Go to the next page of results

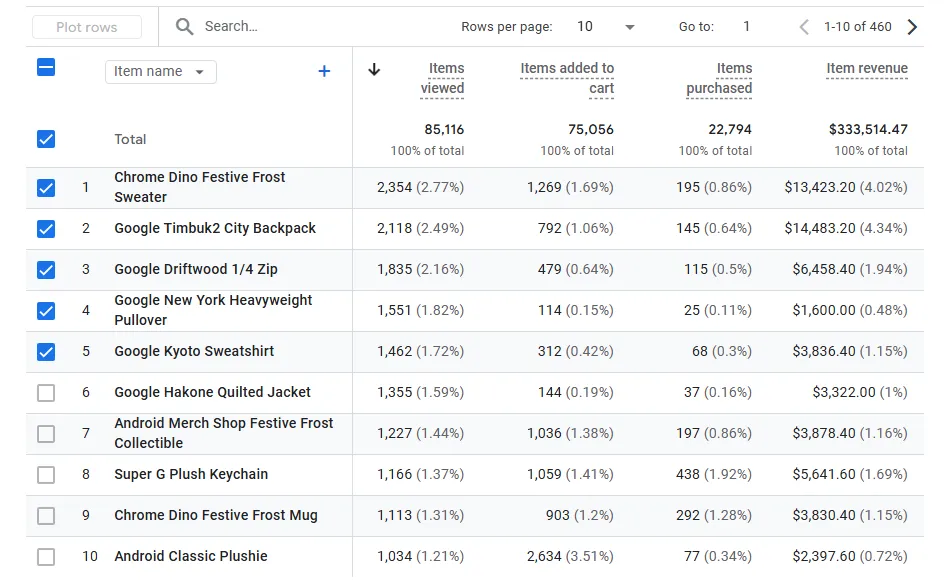(x=911, y=27)
